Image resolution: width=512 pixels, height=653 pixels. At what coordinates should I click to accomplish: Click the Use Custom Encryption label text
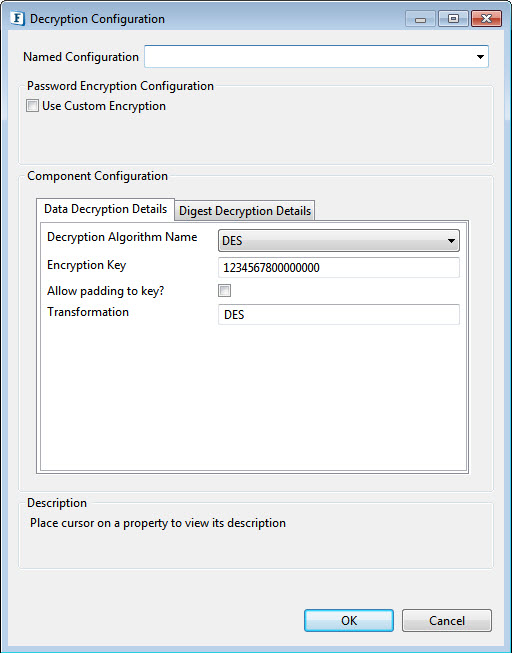point(104,106)
